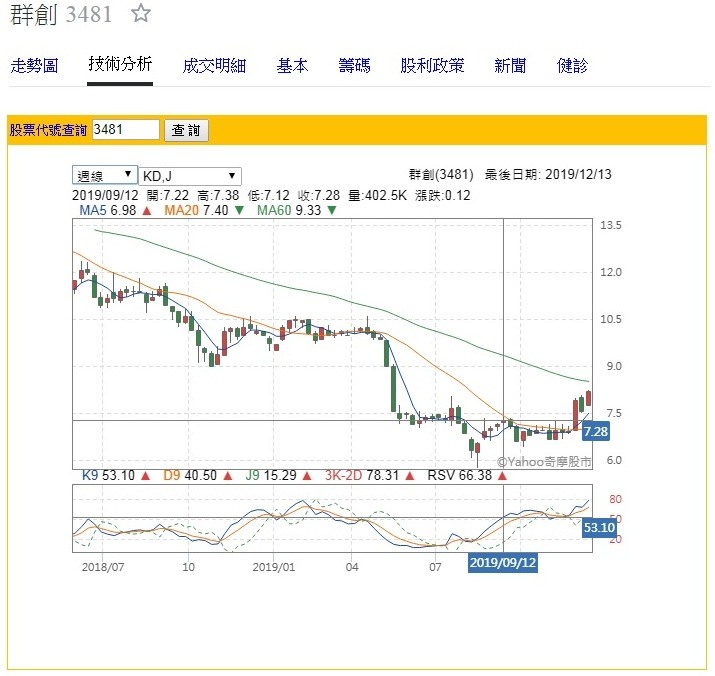Click the 2019/09/12 date marker on timeline
This screenshot has width=715, height=676.
(504, 563)
